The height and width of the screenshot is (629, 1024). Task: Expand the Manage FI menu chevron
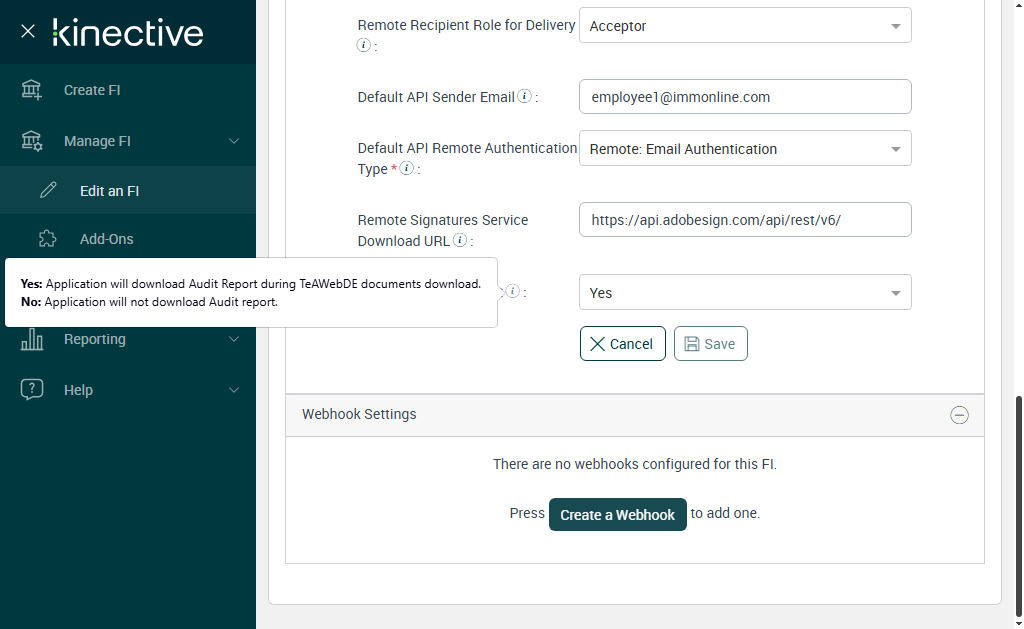[x=234, y=141]
